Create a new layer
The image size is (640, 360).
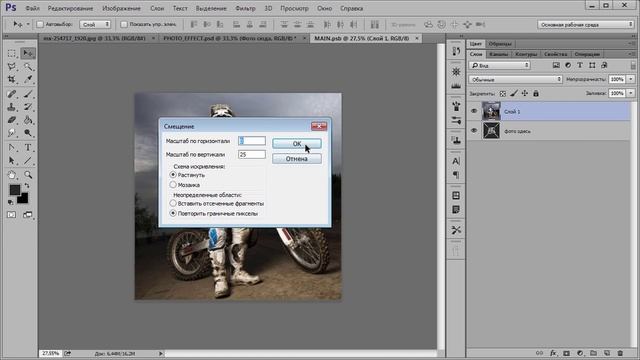[607, 353]
